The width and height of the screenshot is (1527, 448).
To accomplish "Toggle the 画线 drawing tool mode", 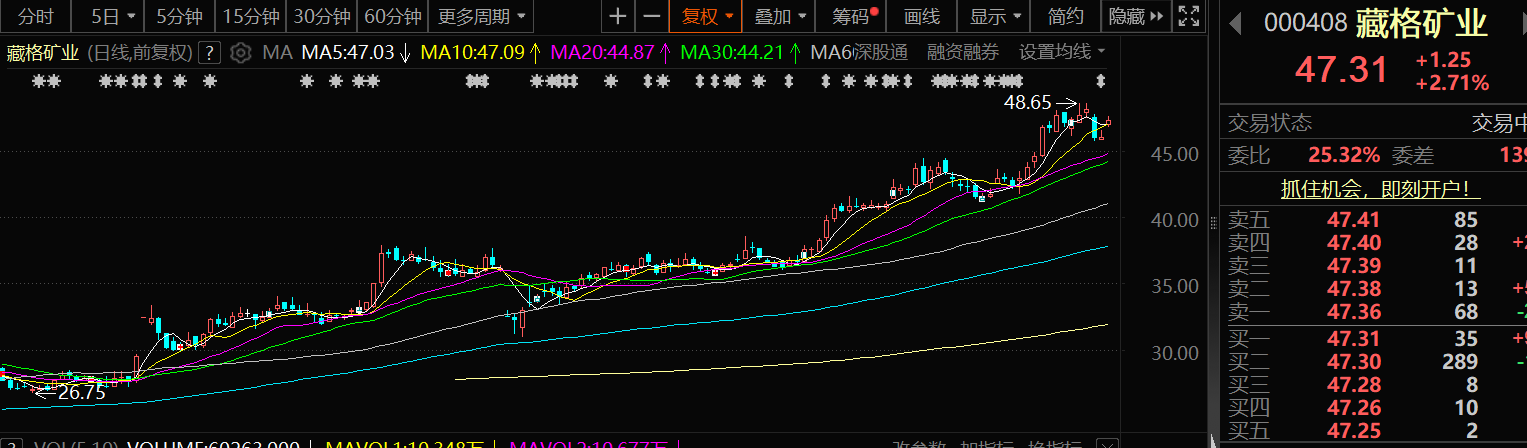I will point(921,16).
